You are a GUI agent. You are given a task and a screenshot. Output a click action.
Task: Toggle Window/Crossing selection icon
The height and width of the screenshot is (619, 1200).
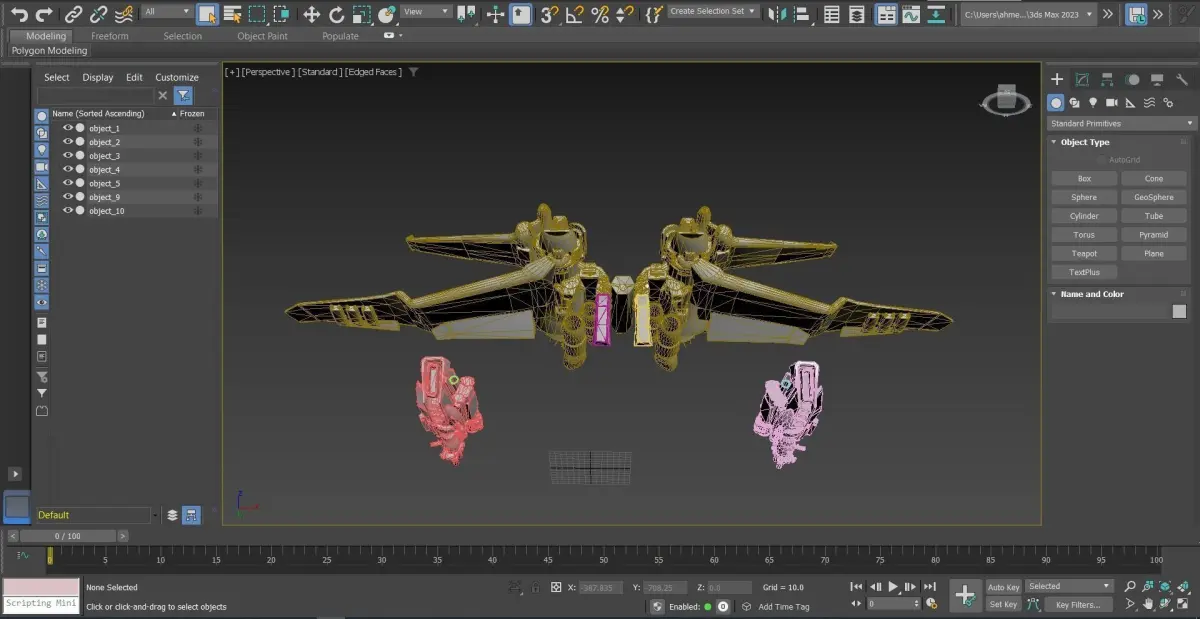(x=282, y=14)
